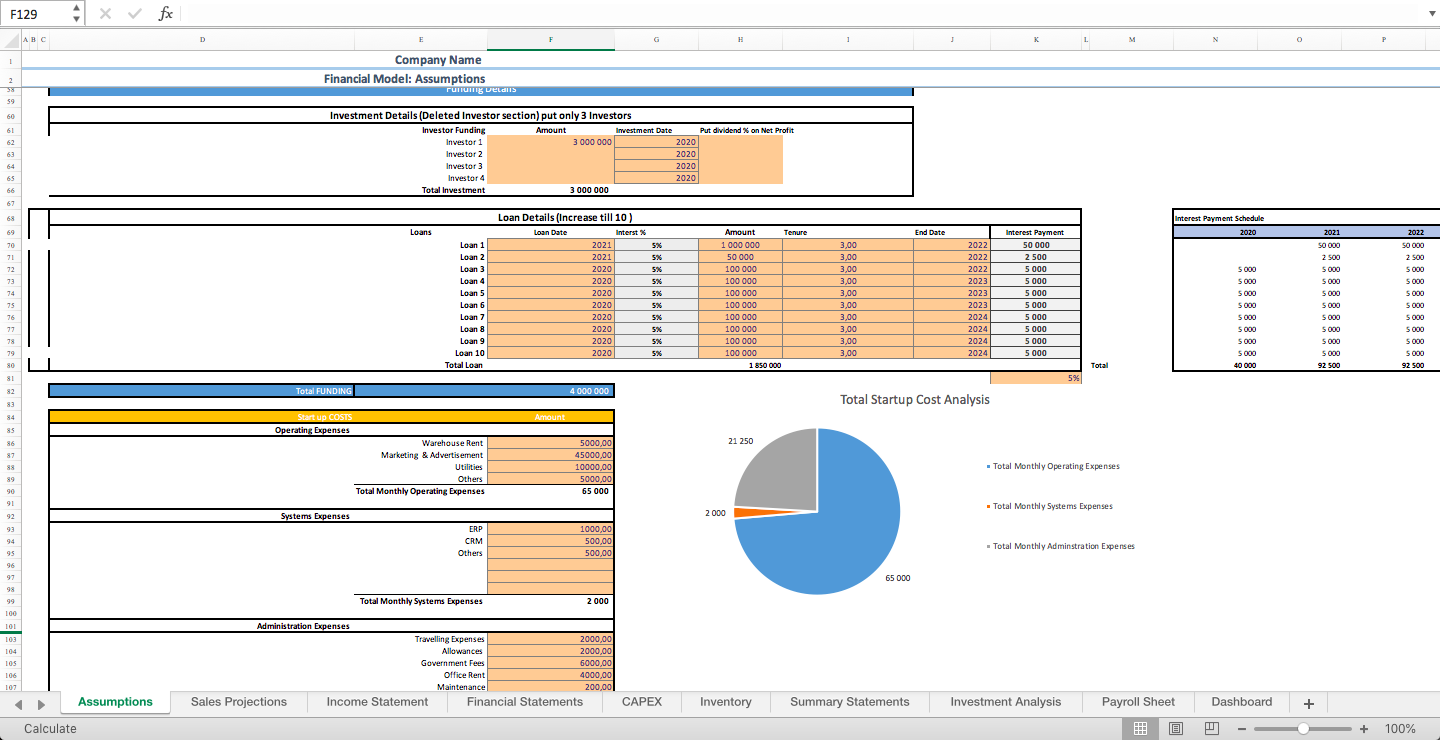Select Marketing & Advertisement 45000,00 cell
The image size is (1440, 740).
tap(551, 455)
